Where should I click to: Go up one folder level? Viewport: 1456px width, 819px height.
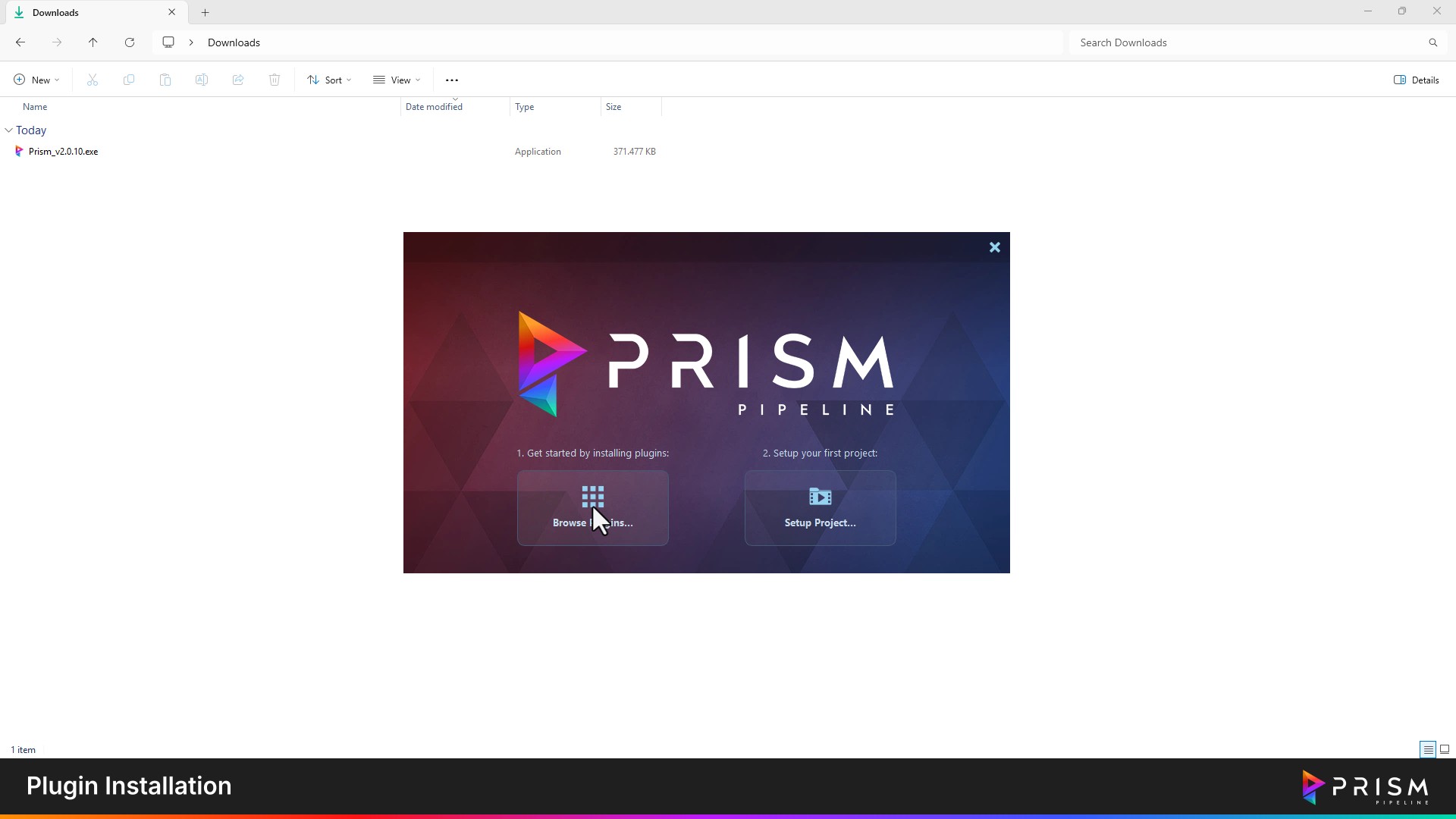(93, 42)
